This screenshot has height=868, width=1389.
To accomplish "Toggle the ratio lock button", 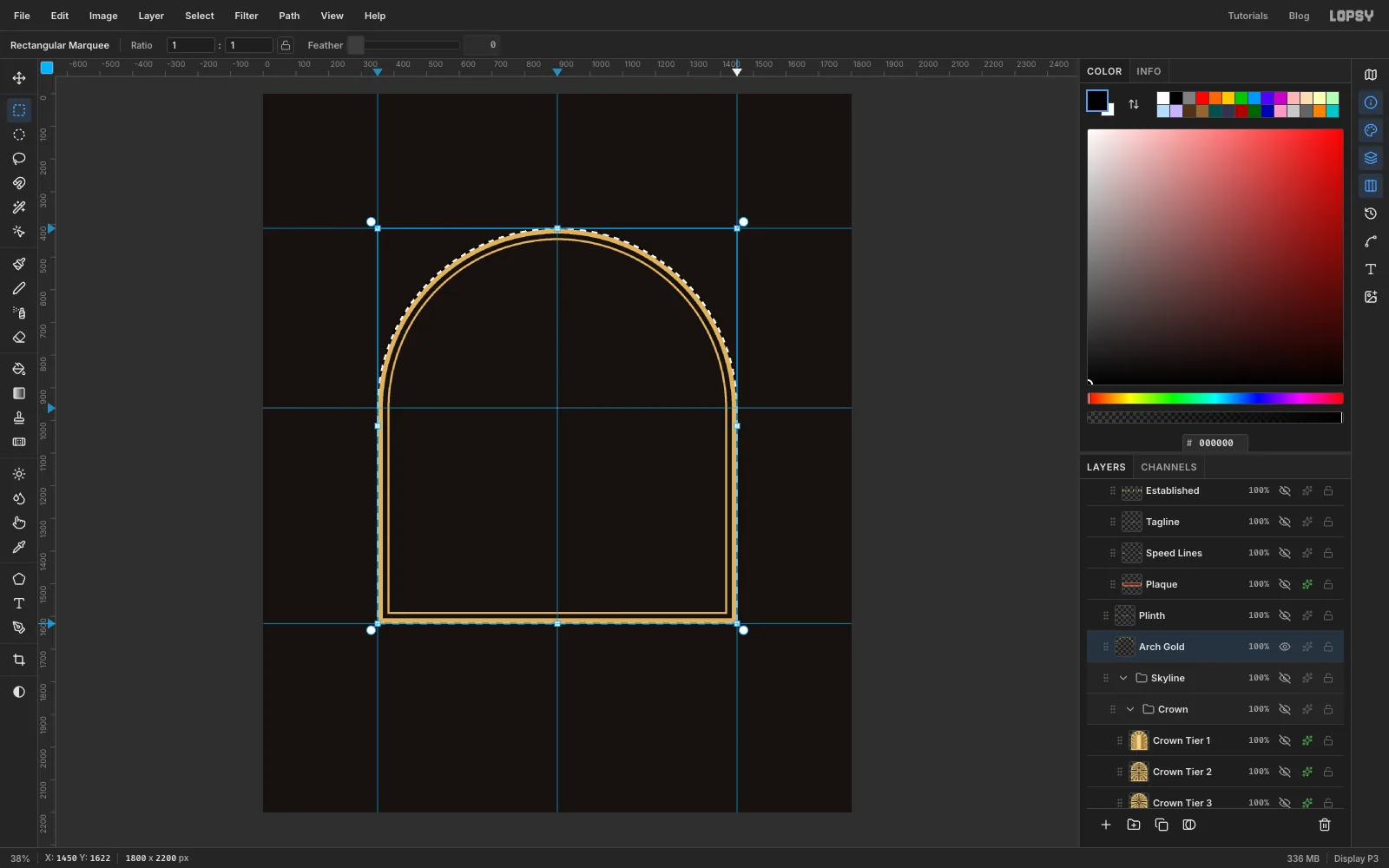I will [286, 45].
